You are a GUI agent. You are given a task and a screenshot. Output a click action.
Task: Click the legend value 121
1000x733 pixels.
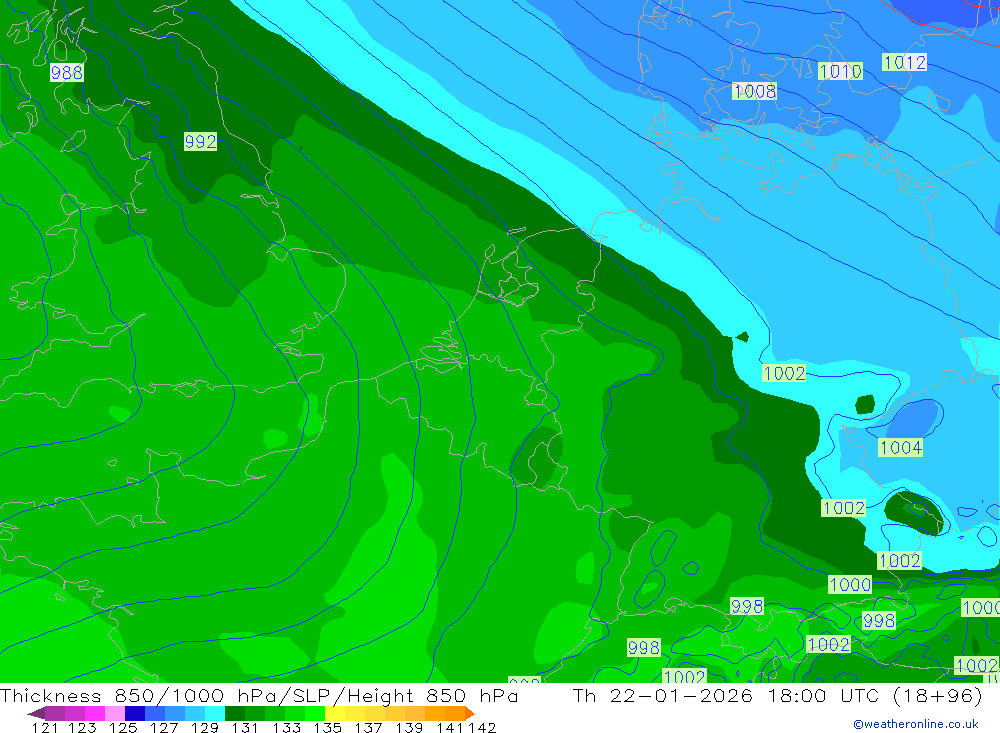(x=45, y=727)
